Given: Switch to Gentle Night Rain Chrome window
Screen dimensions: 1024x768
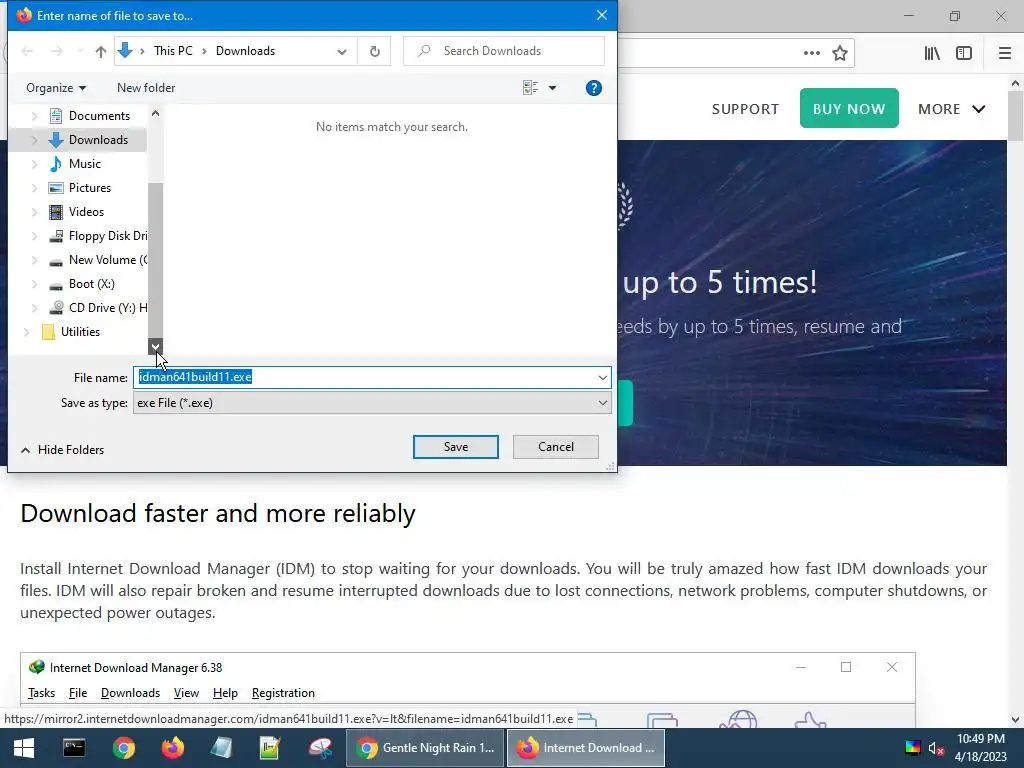Looking at the screenshot, I should pyautogui.click(x=425, y=748).
